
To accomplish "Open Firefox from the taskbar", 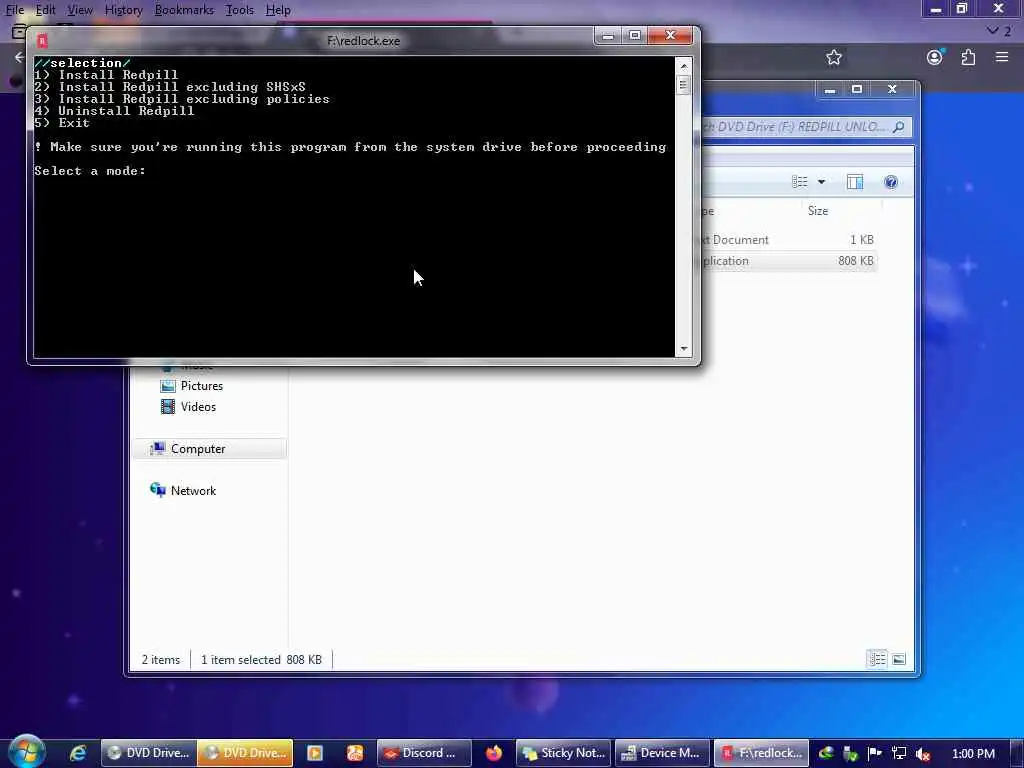I will 494,753.
